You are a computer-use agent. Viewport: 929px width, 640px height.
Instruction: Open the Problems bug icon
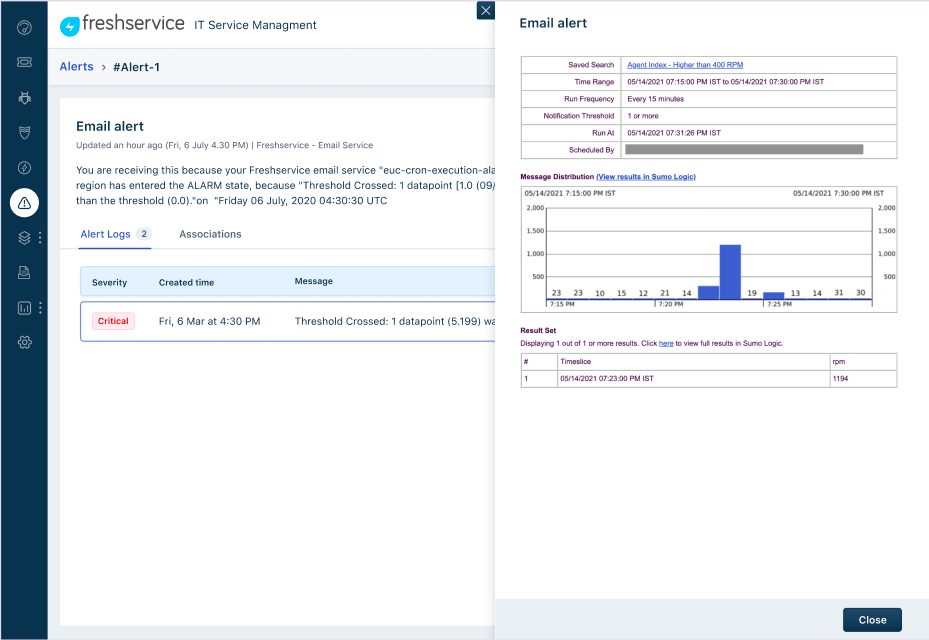click(x=24, y=98)
